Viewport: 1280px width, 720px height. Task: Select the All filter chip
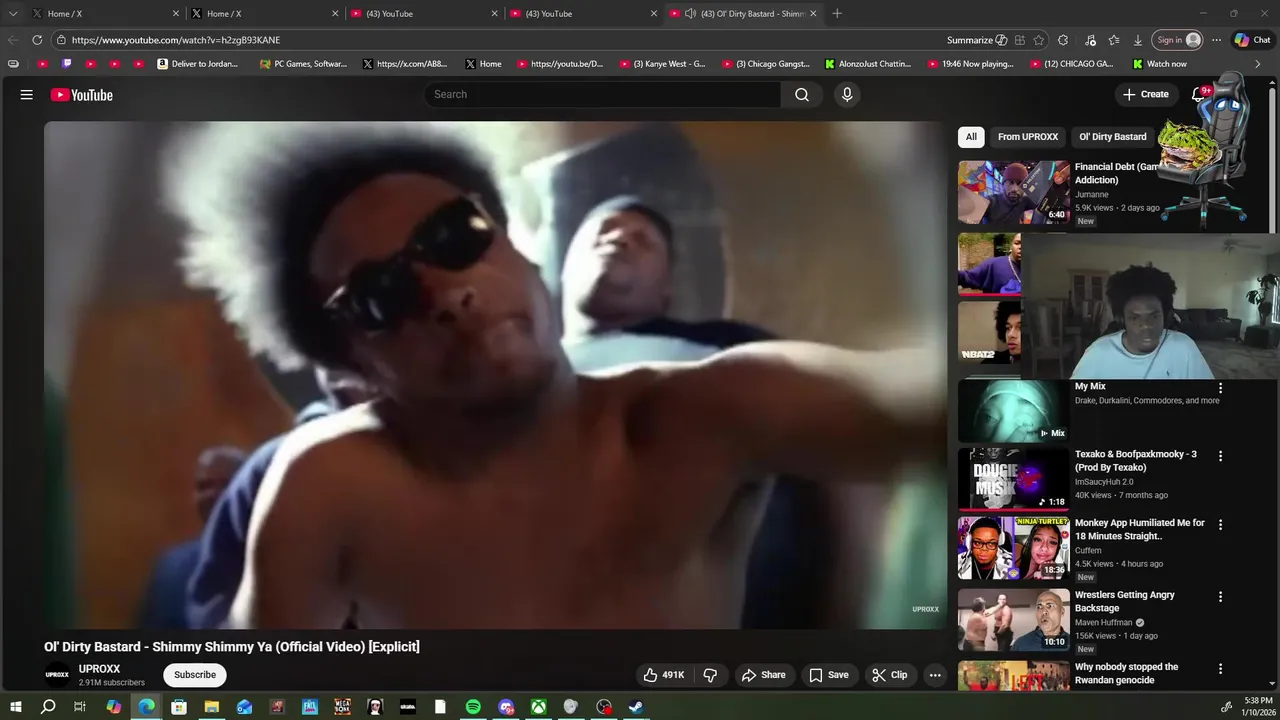971,137
